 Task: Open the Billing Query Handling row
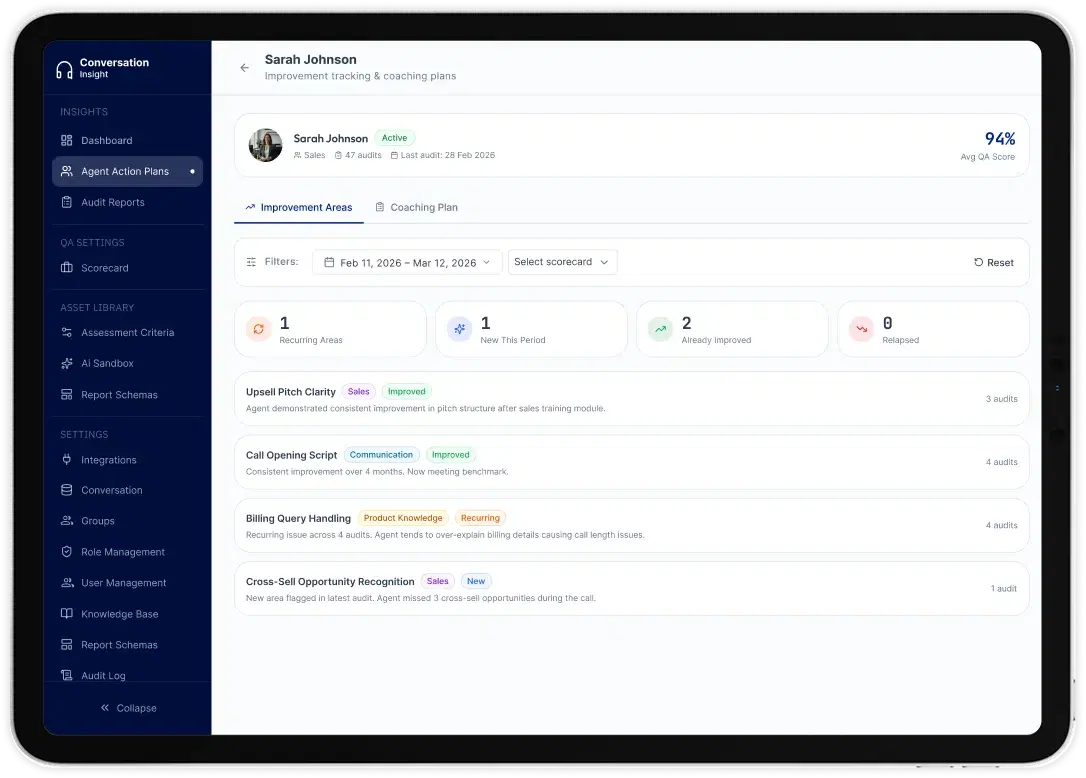tap(631, 526)
